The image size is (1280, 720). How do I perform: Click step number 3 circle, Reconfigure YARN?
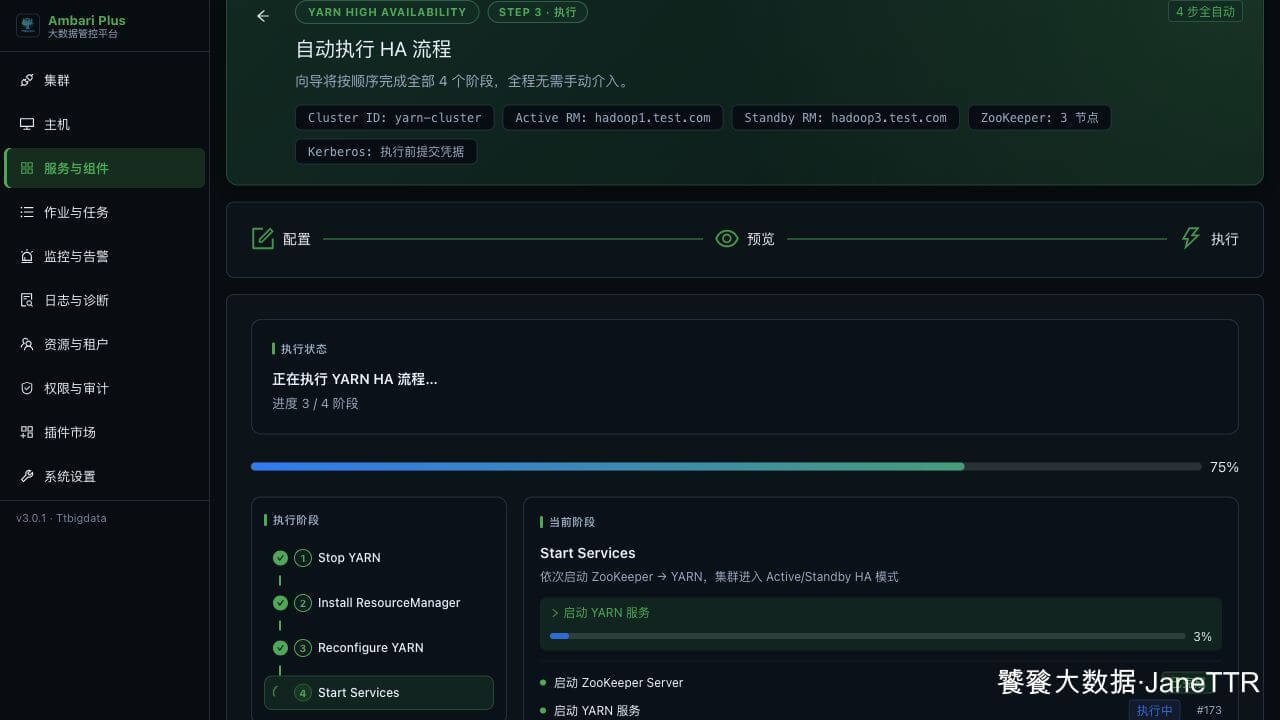click(303, 648)
